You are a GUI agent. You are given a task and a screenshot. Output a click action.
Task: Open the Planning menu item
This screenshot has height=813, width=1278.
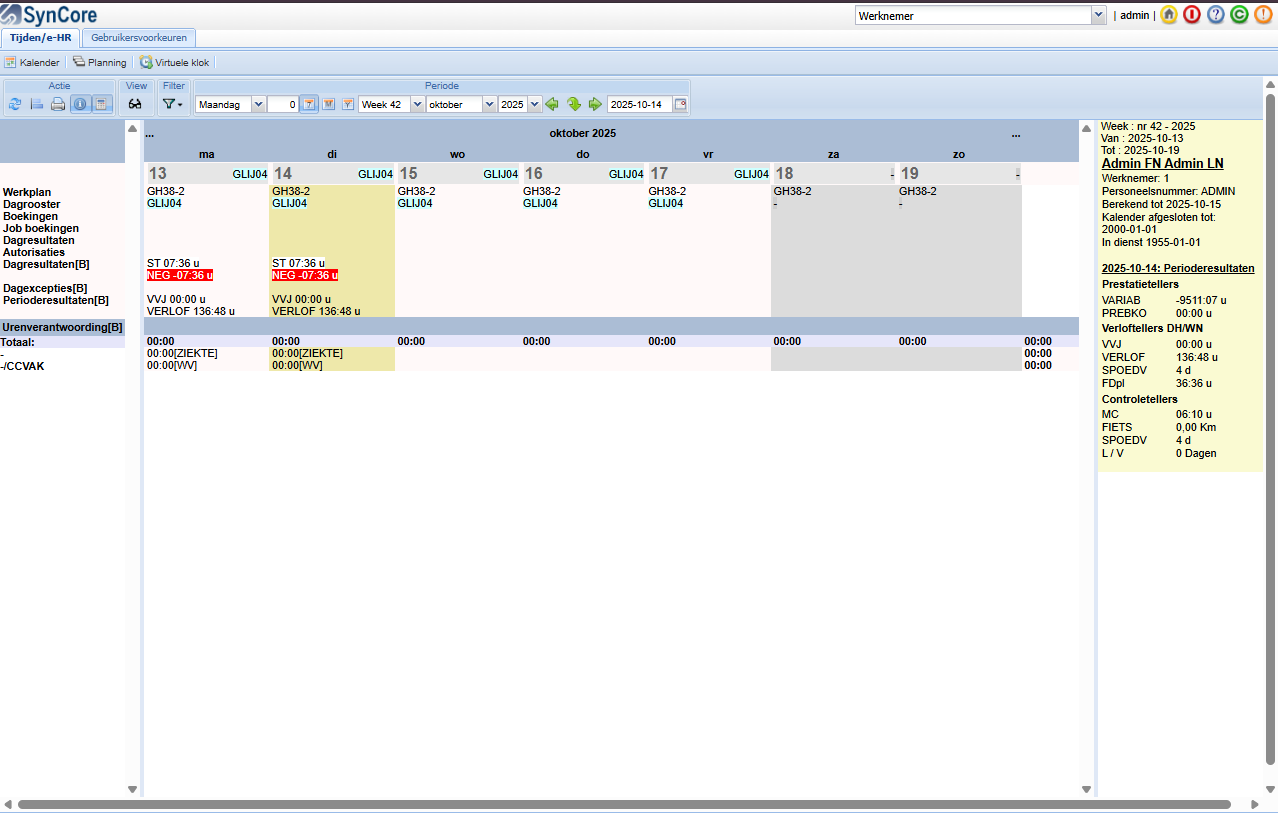[x=100, y=62]
